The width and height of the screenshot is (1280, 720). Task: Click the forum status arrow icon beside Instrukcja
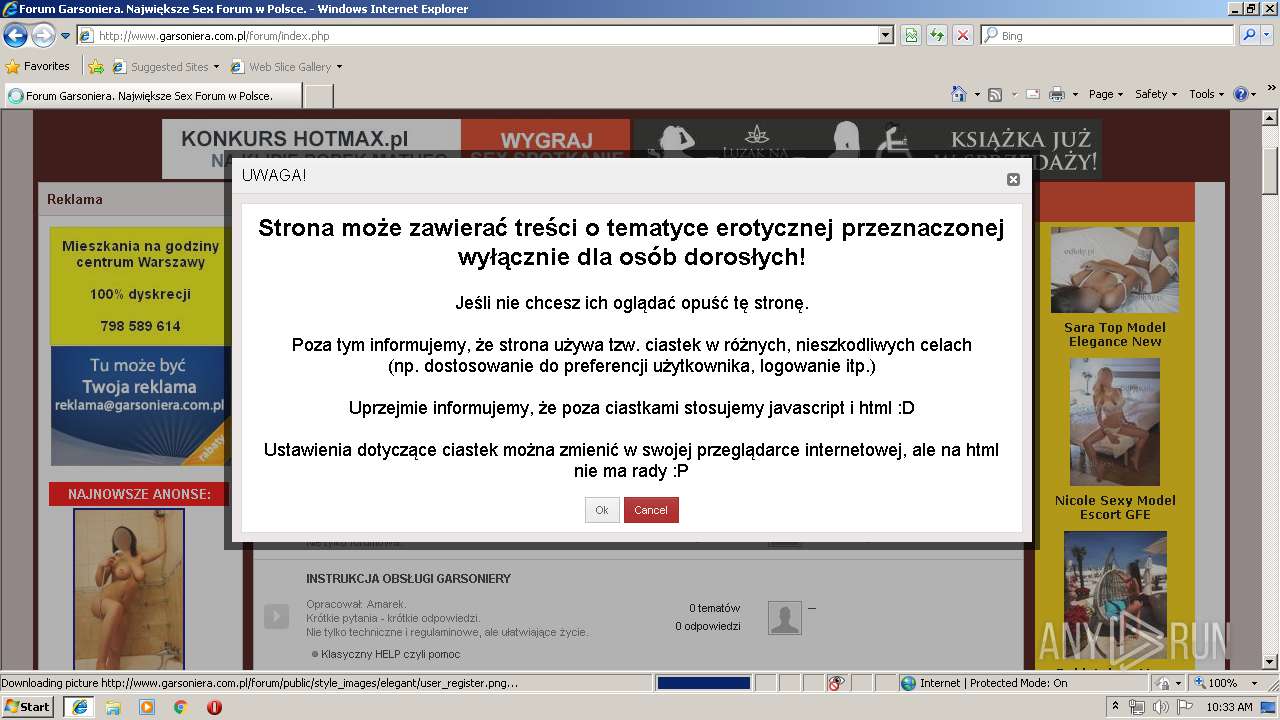click(276, 617)
